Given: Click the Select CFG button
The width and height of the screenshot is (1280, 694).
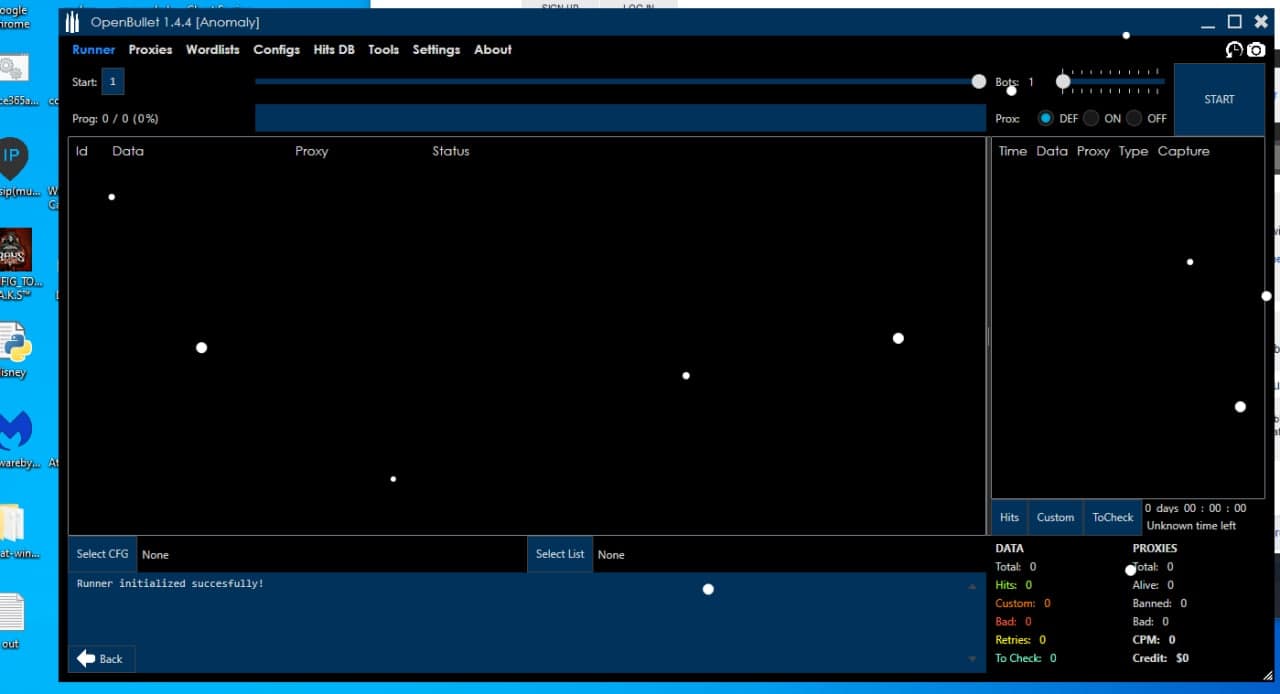Looking at the screenshot, I should (x=103, y=554).
